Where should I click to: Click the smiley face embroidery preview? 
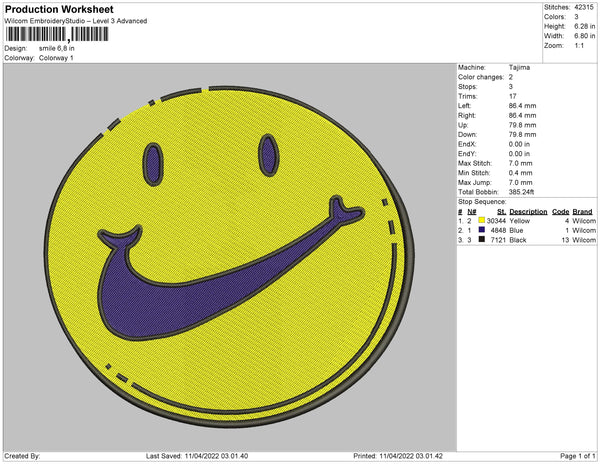pyautogui.click(x=230, y=256)
